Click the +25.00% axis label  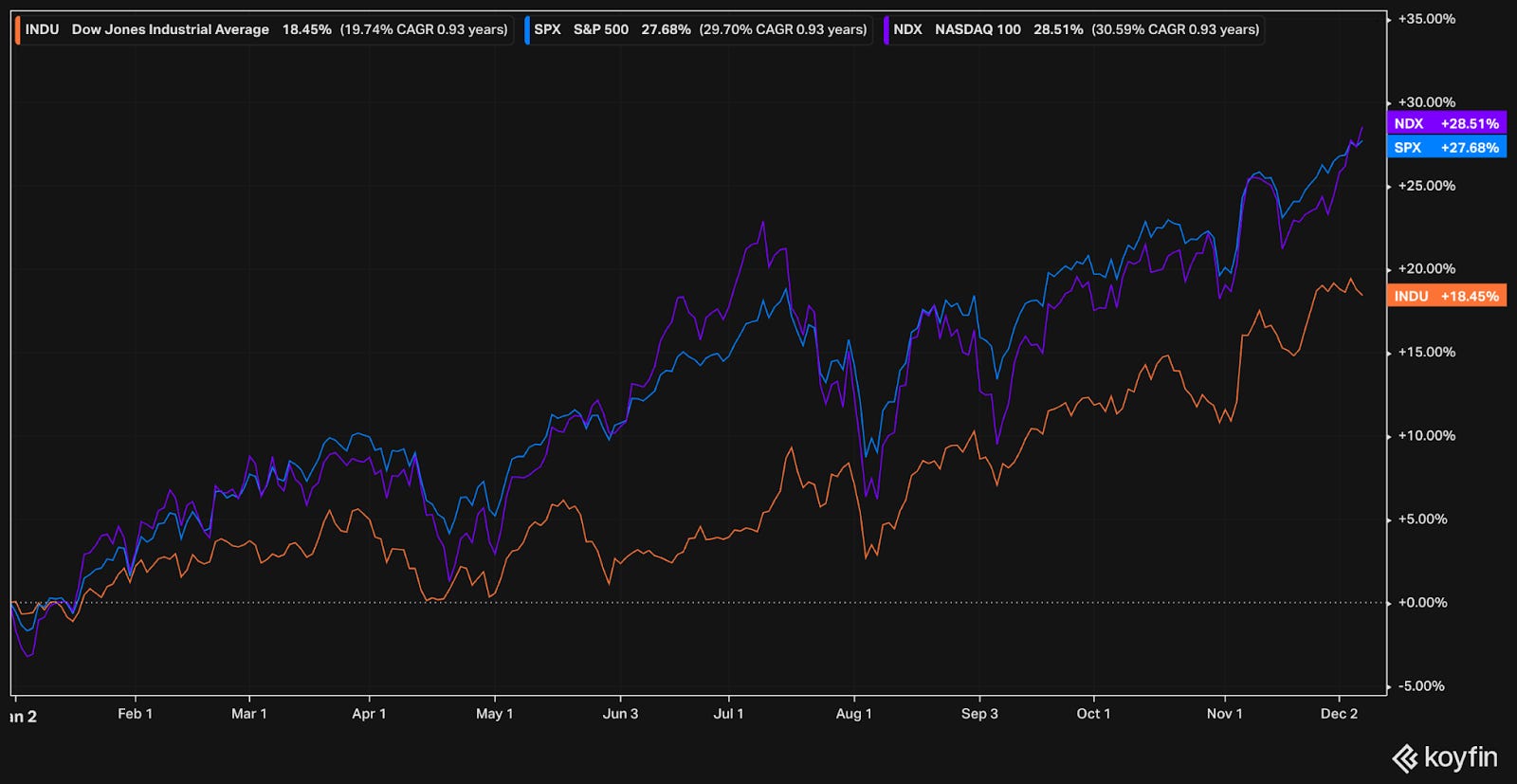point(1426,186)
